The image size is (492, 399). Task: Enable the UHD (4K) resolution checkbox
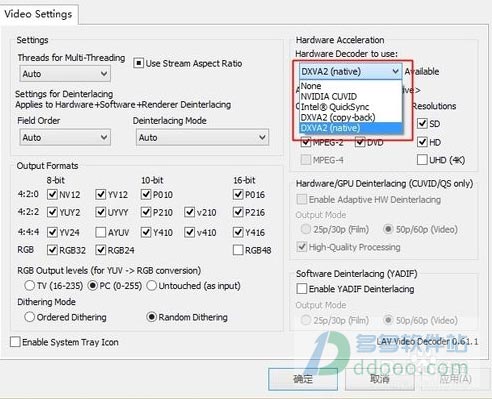pyautogui.click(x=422, y=160)
